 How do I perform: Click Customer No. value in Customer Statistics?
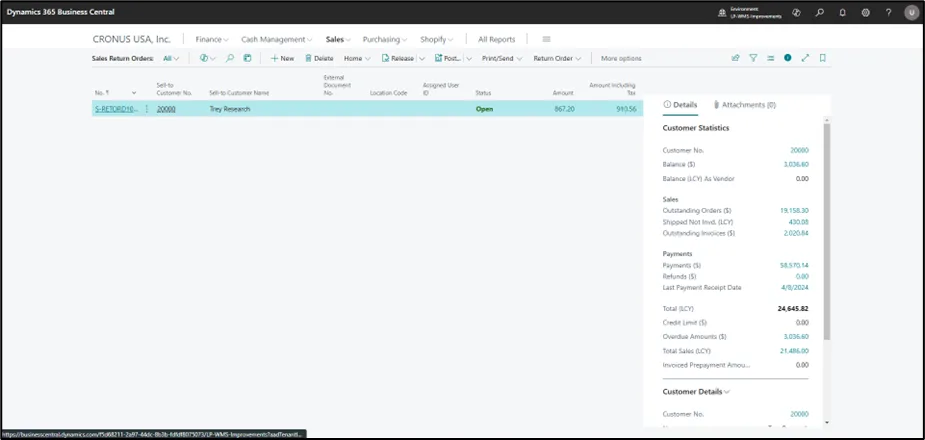(x=799, y=150)
